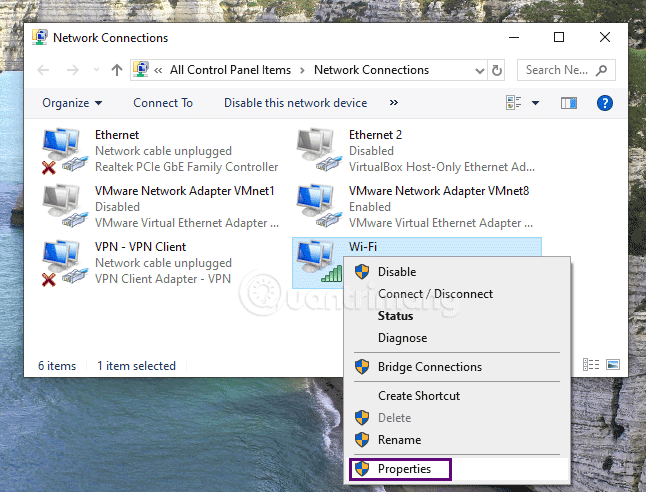Select the VMware VMnet8 adapter icon
Screen dimensions: 646x492
coord(319,206)
